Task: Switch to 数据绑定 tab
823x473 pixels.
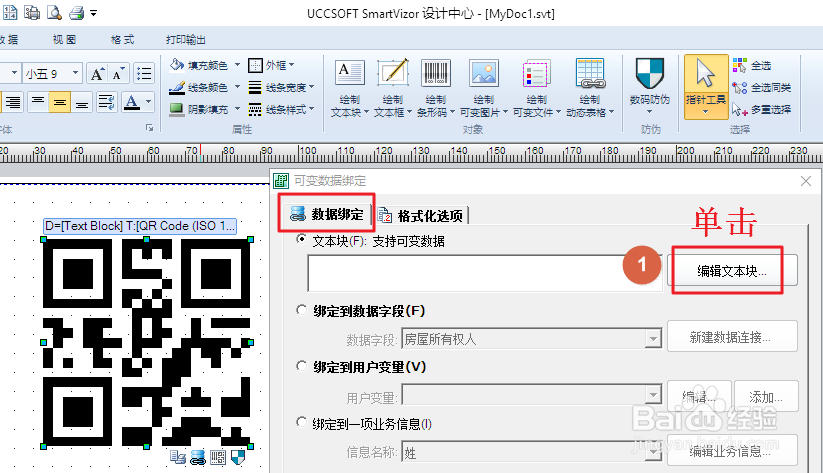Action: (326, 214)
